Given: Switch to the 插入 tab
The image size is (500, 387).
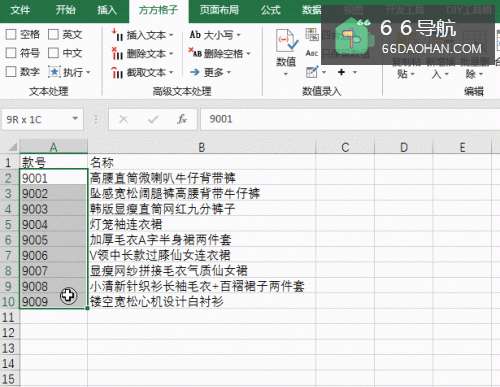Looking at the screenshot, I should point(107,10).
